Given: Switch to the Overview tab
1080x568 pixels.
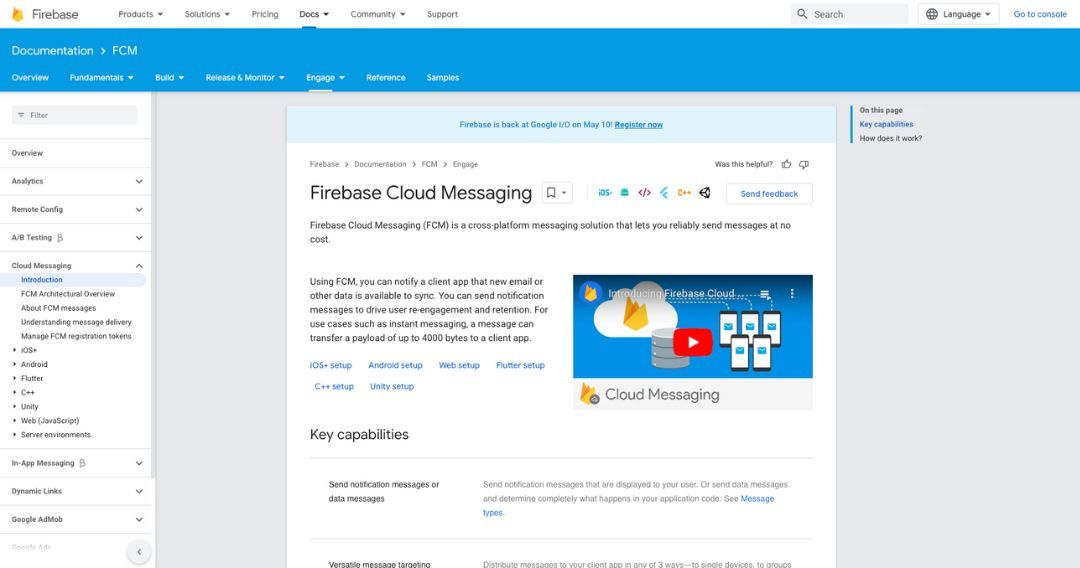Looking at the screenshot, I should [x=30, y=78].
